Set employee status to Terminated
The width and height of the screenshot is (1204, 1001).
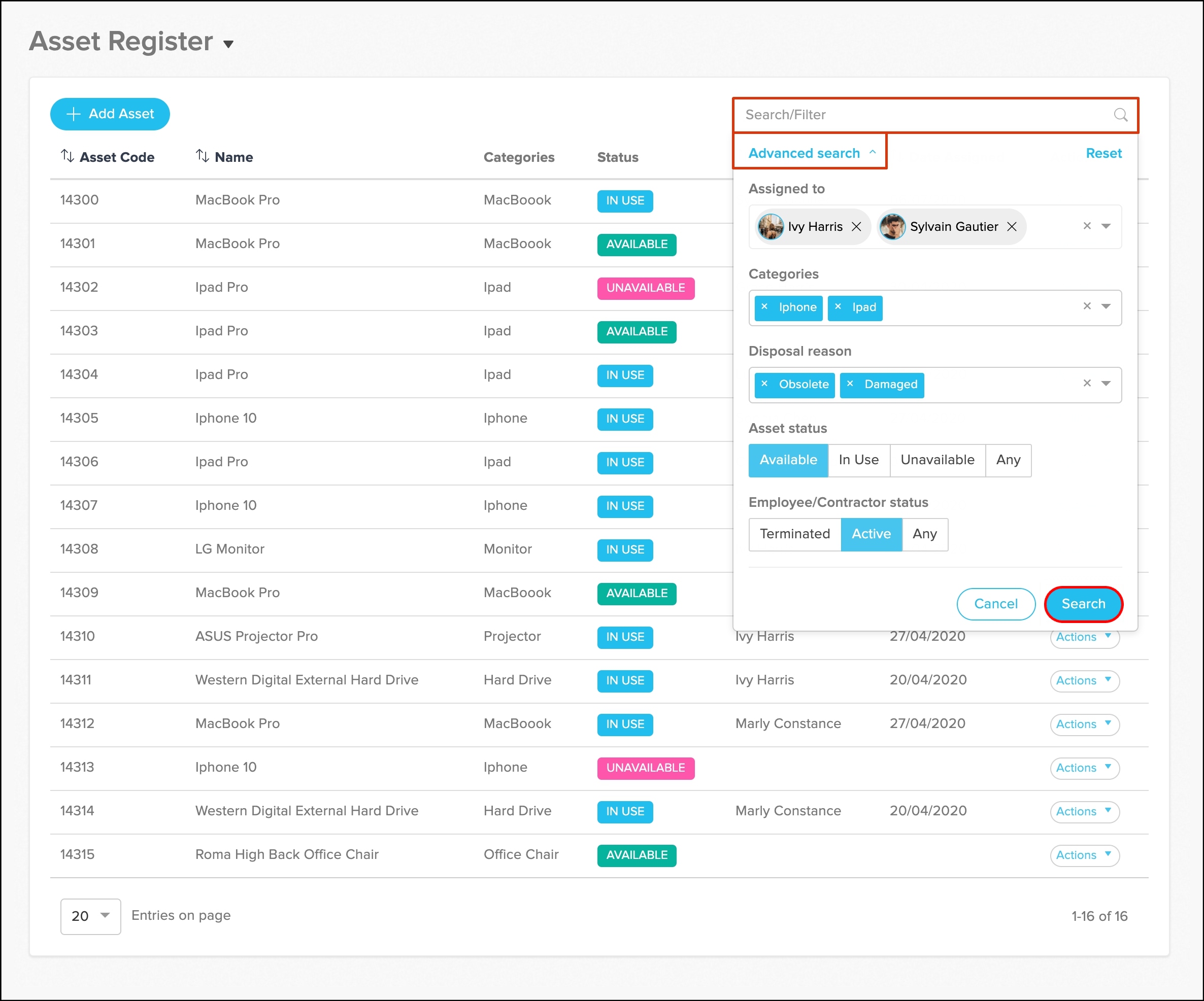coord(794,533)
